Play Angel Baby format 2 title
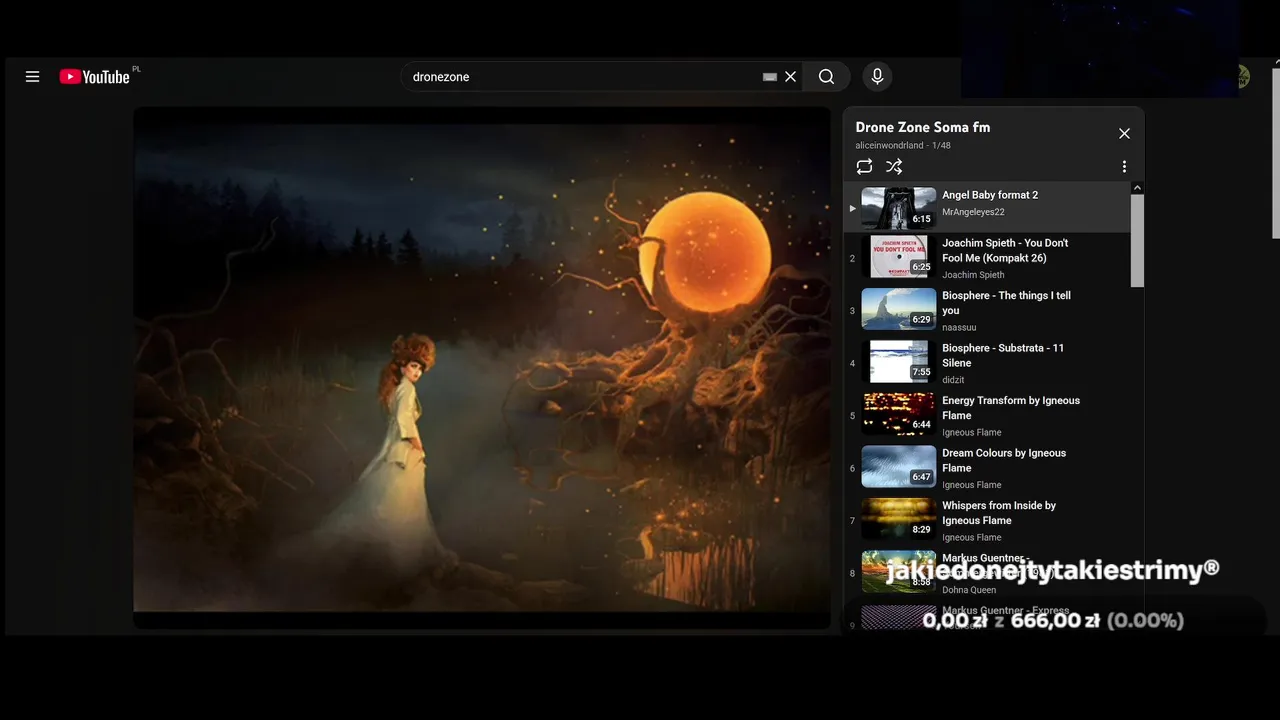 click(990, 195)
